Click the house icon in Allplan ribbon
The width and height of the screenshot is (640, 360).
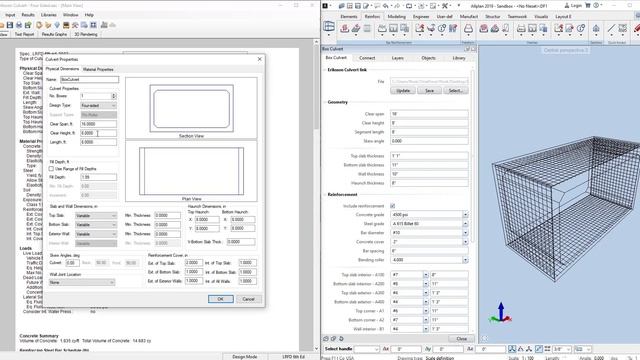(x=596, y=28)
